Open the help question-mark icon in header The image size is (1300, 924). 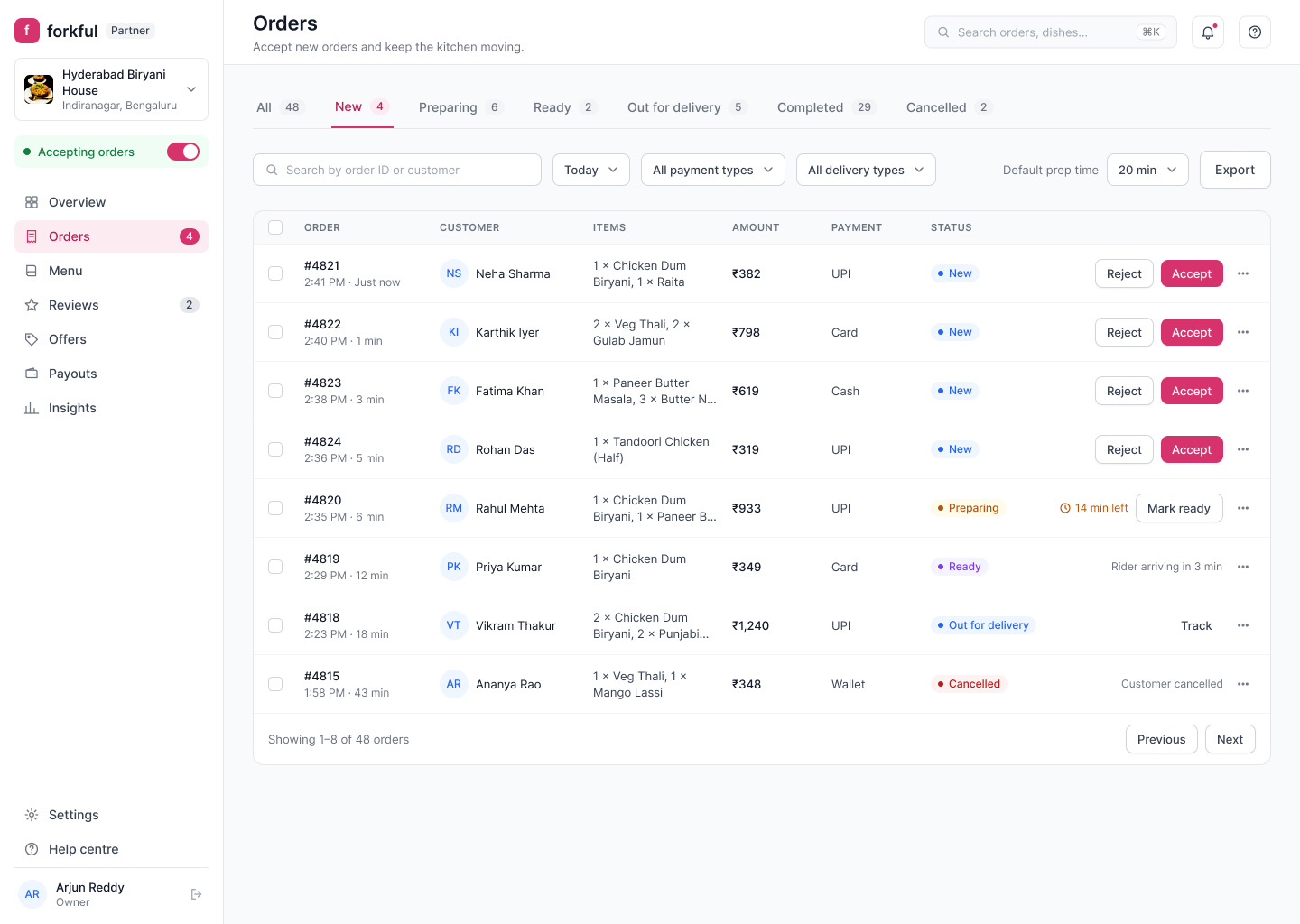1255,32
